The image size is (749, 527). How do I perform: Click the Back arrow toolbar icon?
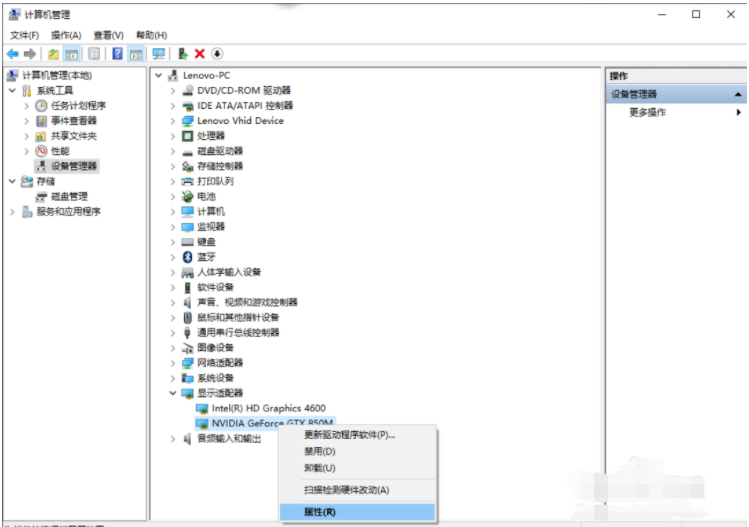(x=12, y=53)
